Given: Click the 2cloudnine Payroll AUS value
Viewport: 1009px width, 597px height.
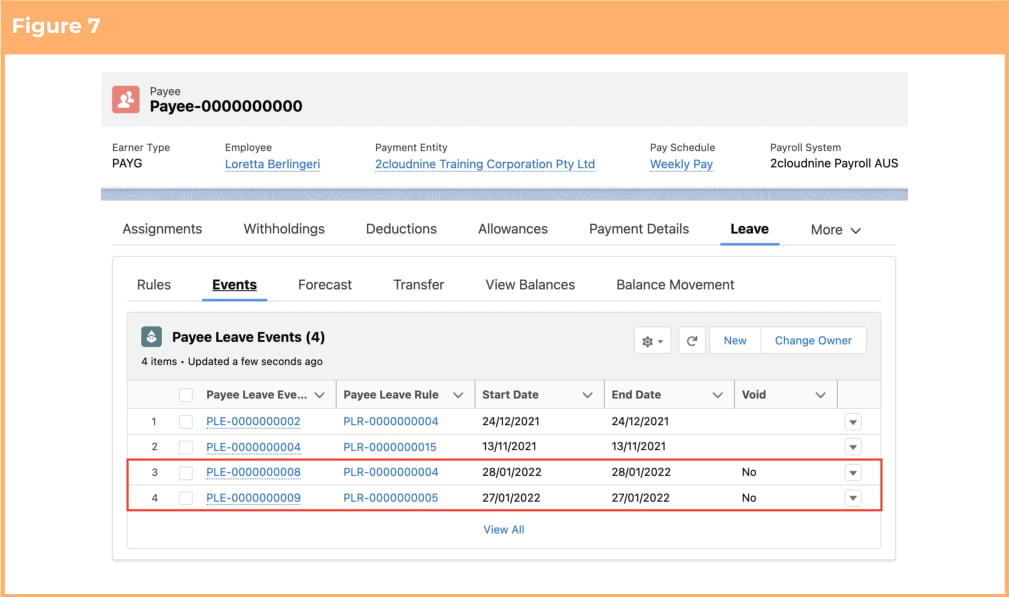Looking at the screenshot, I should pos(834,163).
